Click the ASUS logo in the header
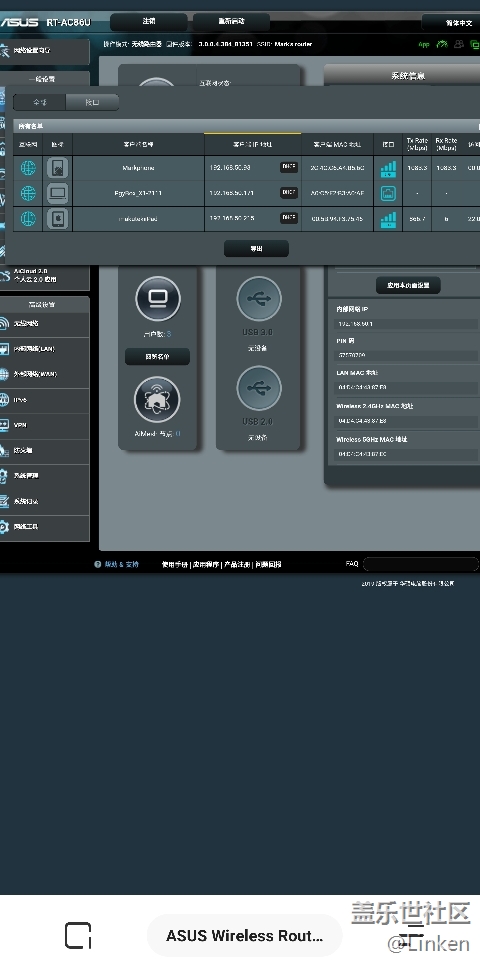This screenshot has height=975, width=480. tap(19, 22)
